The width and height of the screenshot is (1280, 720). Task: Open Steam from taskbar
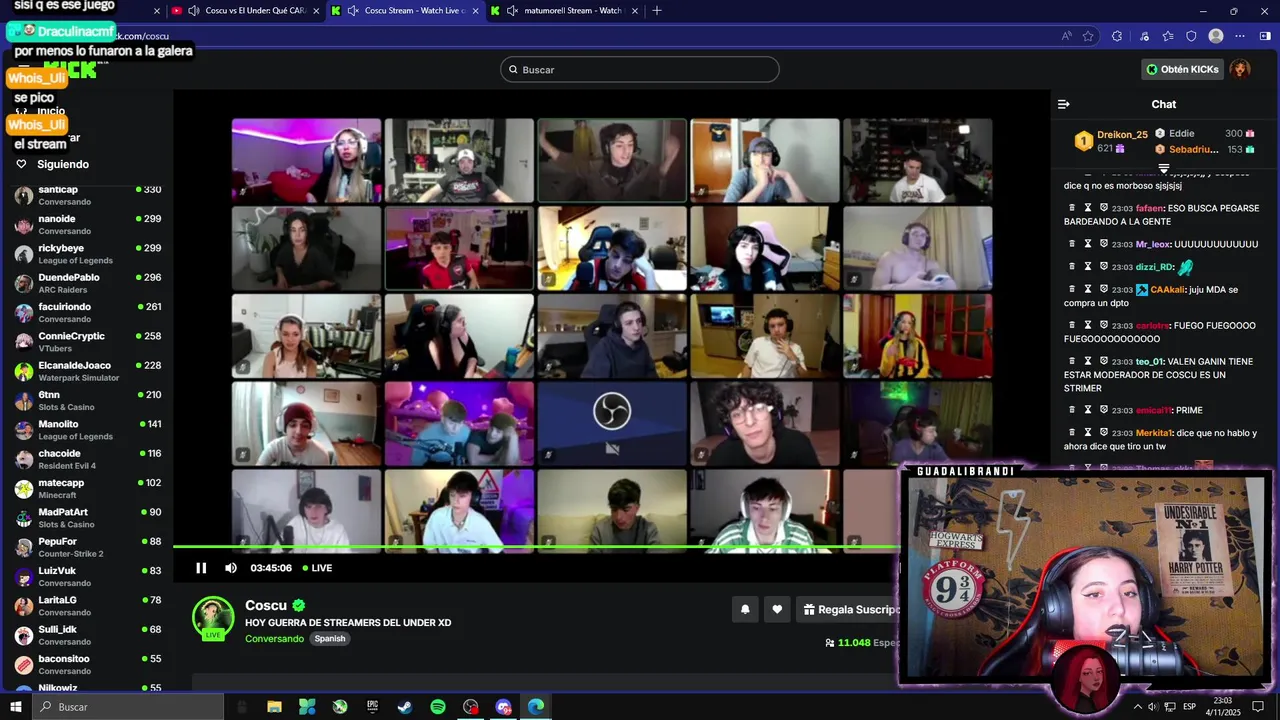pos(405,707)
